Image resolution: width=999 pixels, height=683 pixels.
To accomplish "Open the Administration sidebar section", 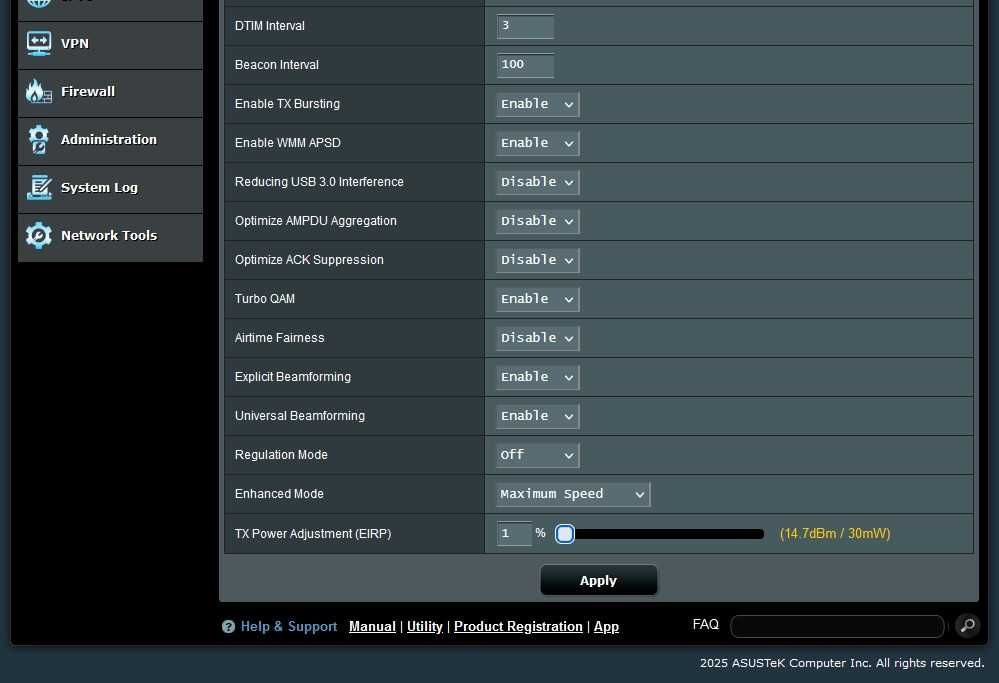I will tap(110, 140).
